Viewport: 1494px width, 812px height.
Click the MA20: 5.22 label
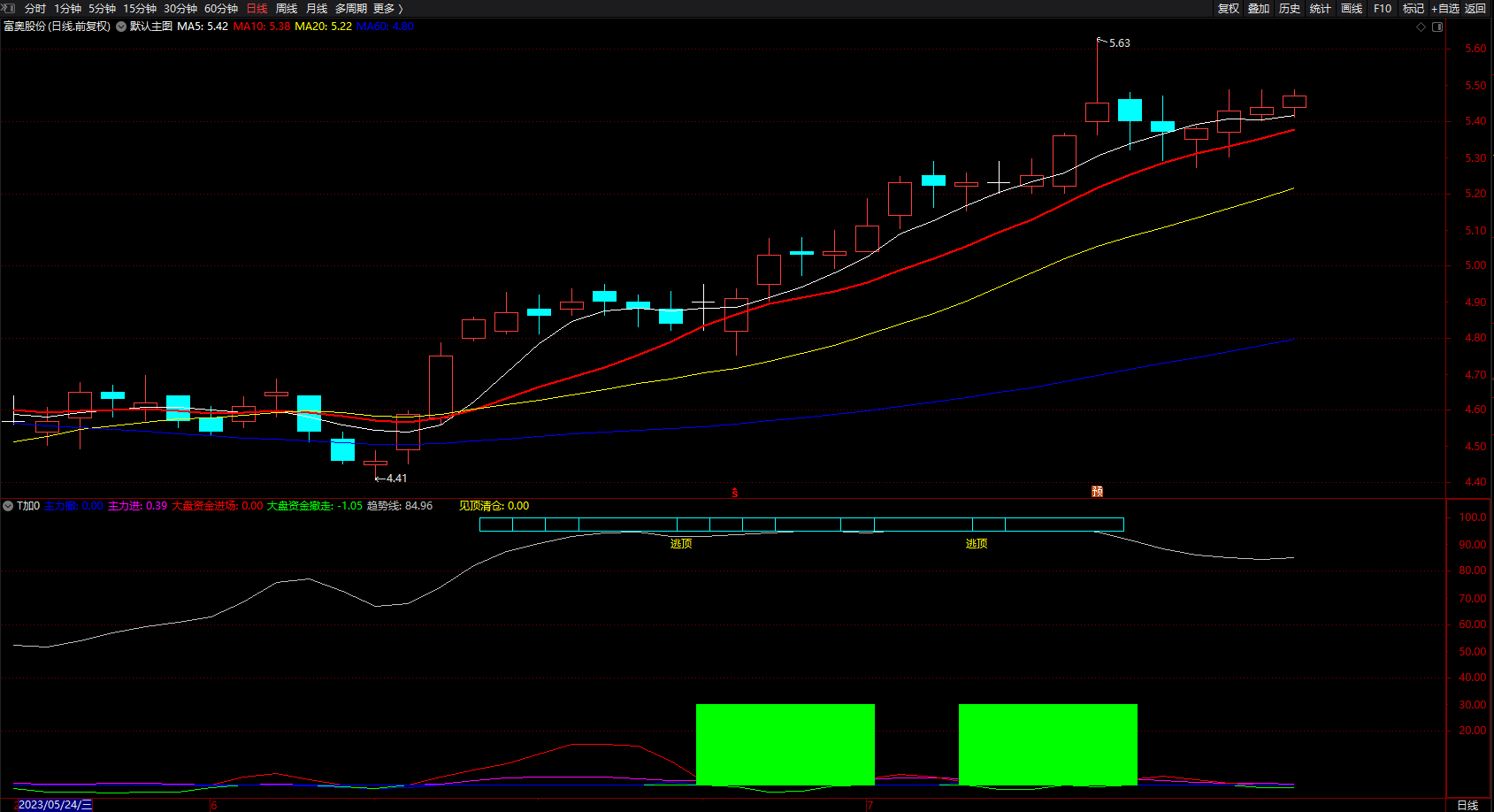coord(324,27)
